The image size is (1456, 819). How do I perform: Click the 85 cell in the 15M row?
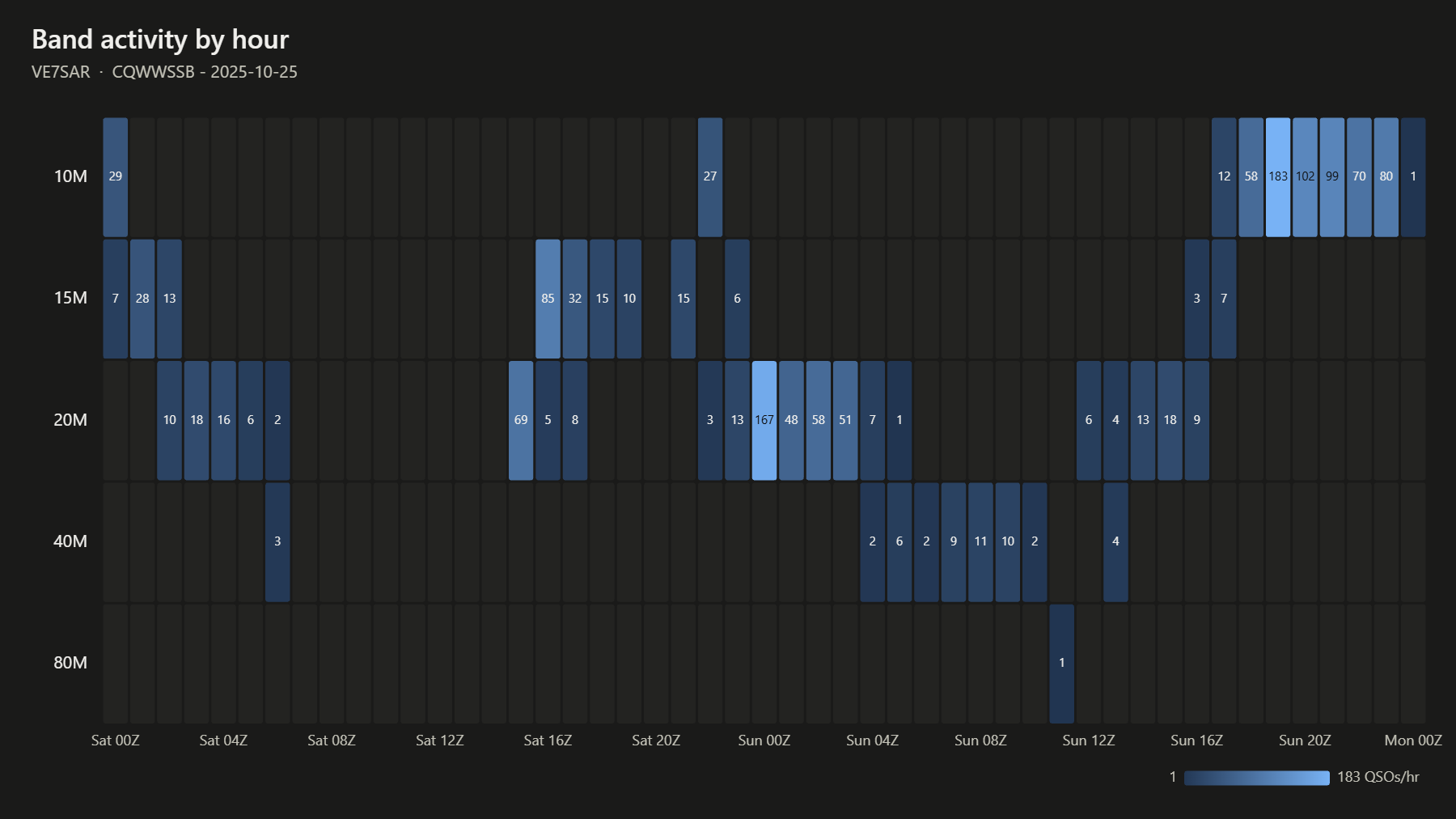coord(548,299)
